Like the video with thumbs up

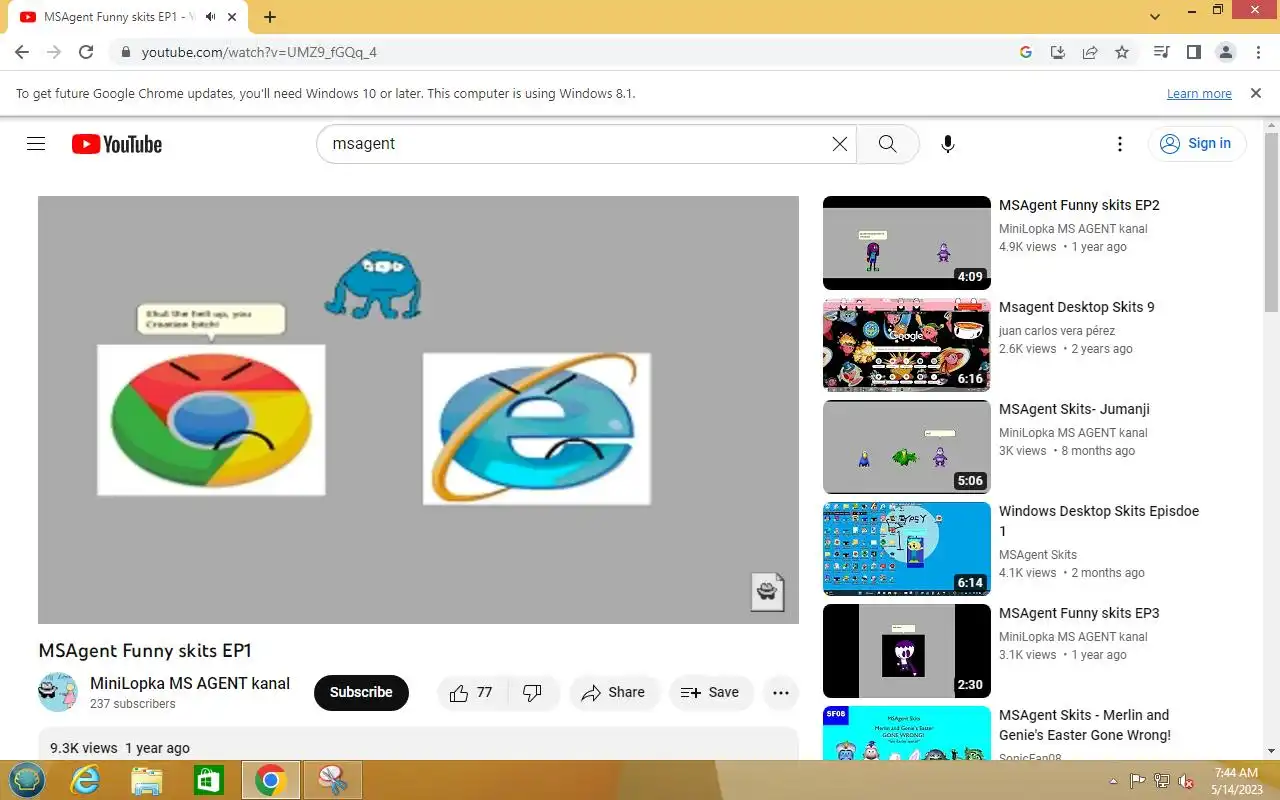point(472,692)
